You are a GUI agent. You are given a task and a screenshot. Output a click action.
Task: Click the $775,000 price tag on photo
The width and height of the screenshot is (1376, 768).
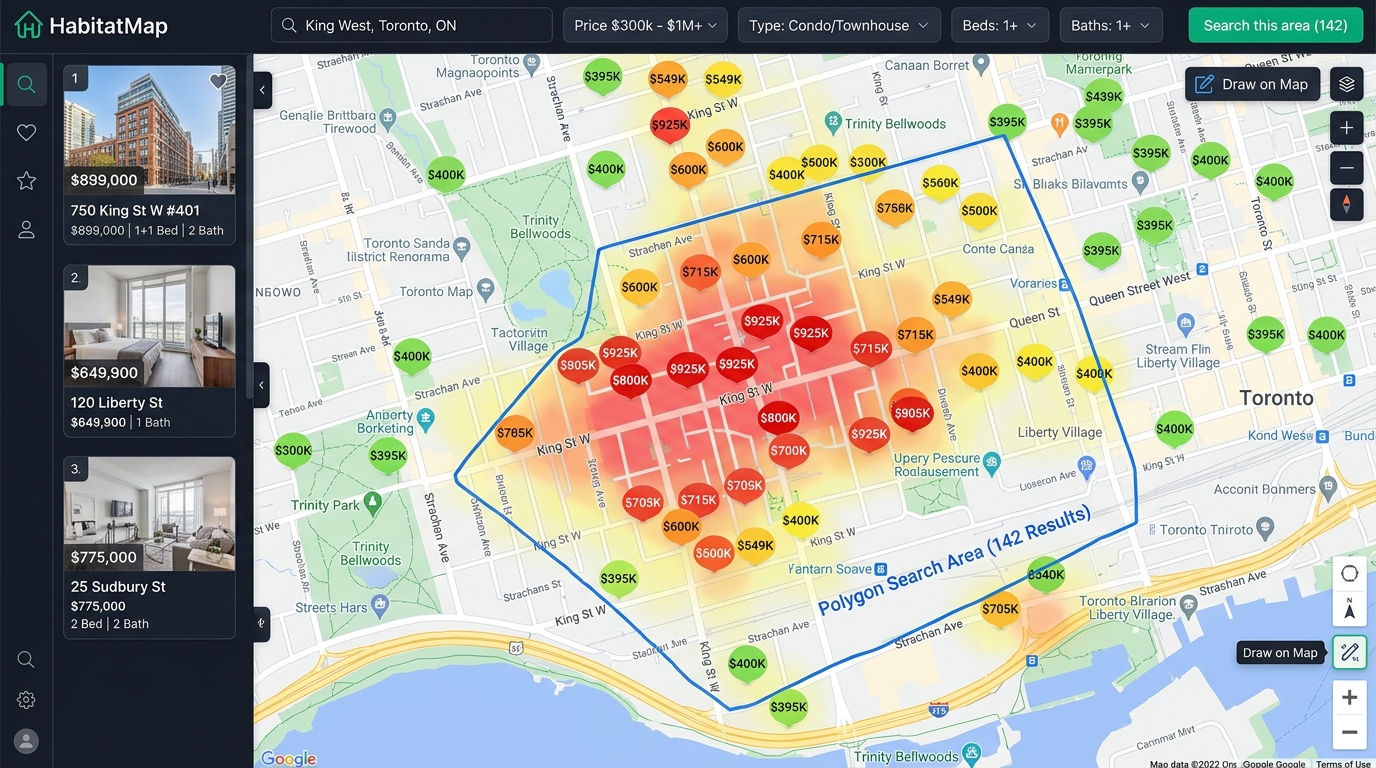tap(104, 557)
